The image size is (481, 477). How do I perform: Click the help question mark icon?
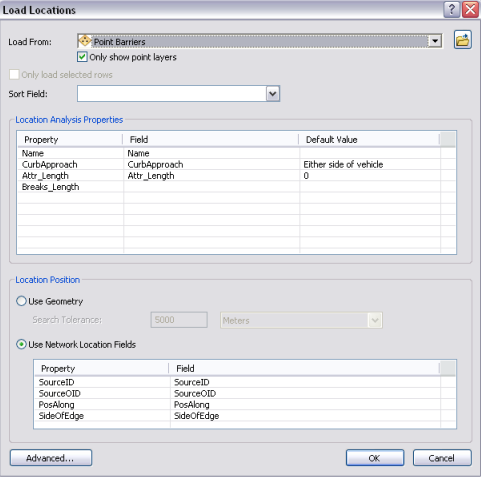[x=452, y=9]
